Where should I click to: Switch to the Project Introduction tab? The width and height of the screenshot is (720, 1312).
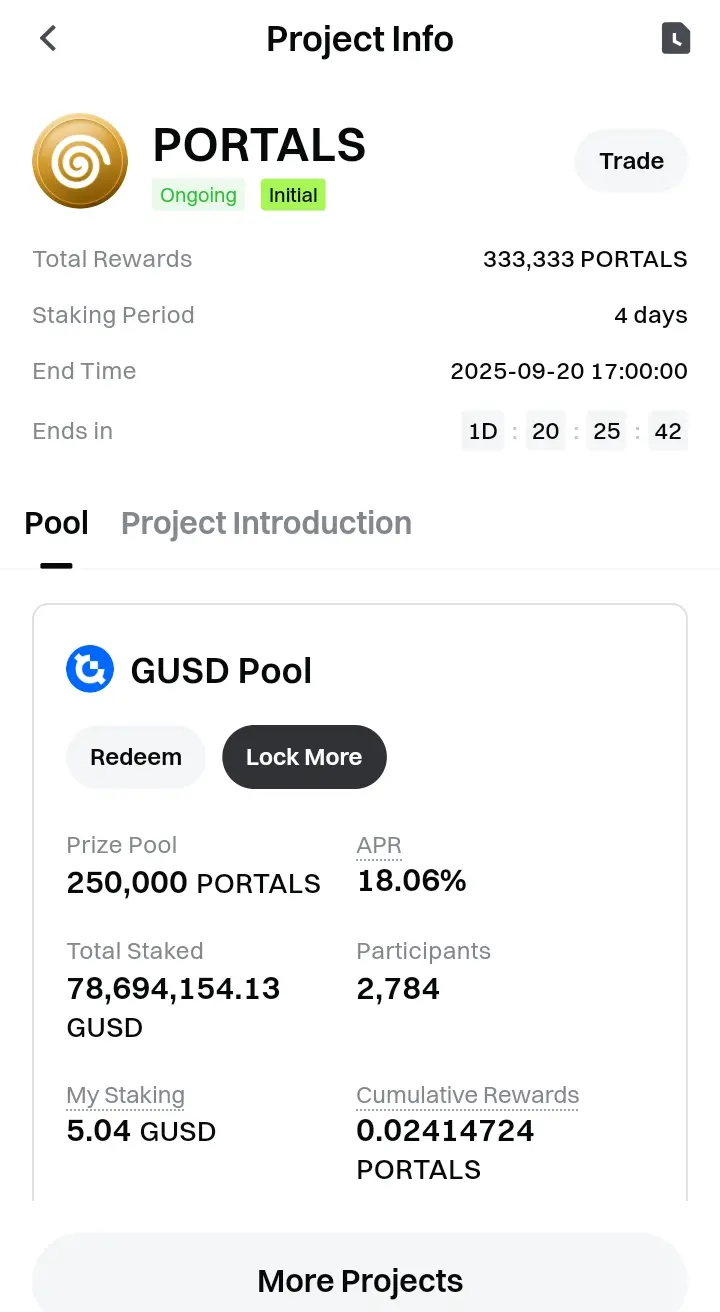click(266, 523)
